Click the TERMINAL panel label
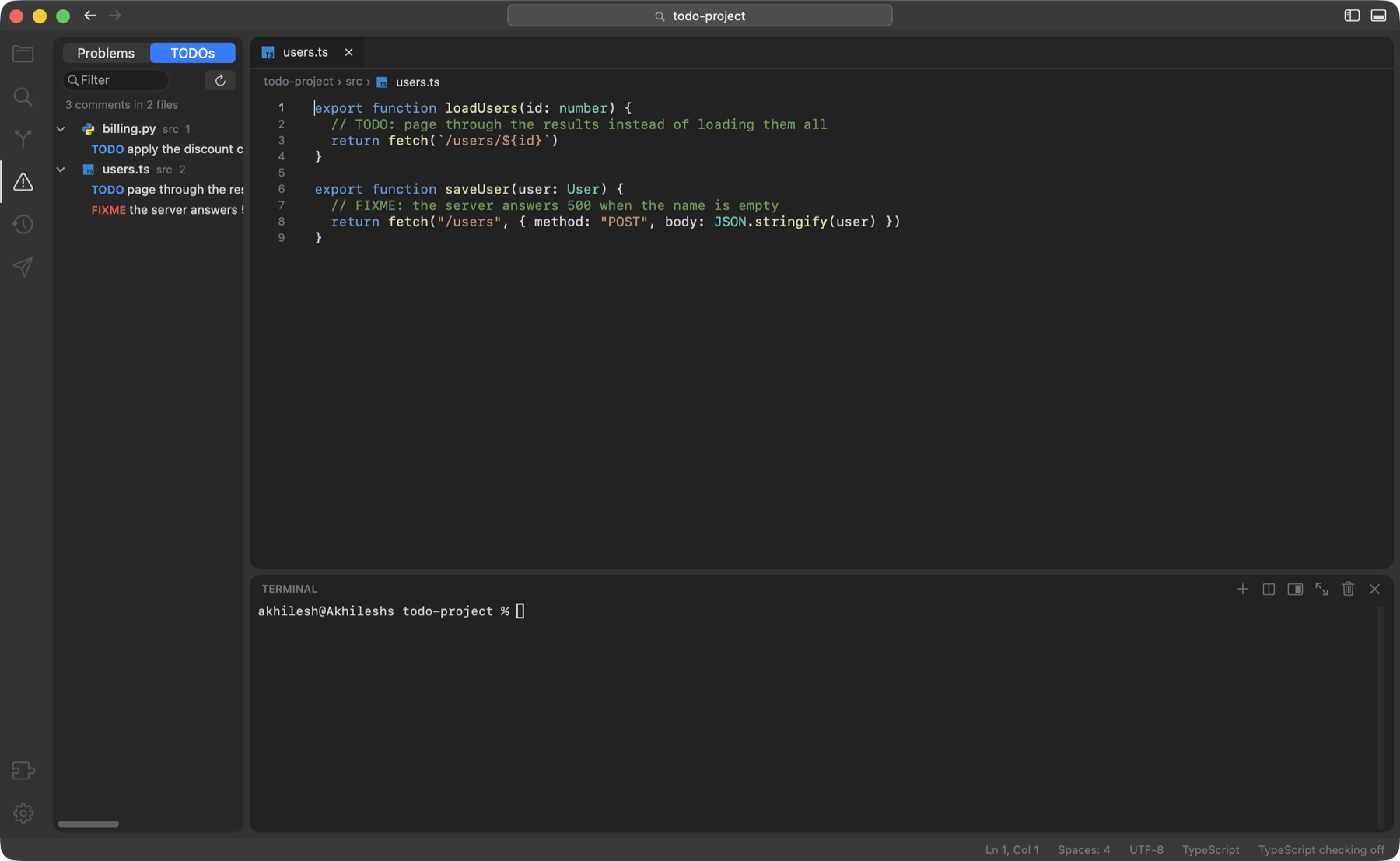This screenshot has width=1400, height=861. click(x=289, y=589)
